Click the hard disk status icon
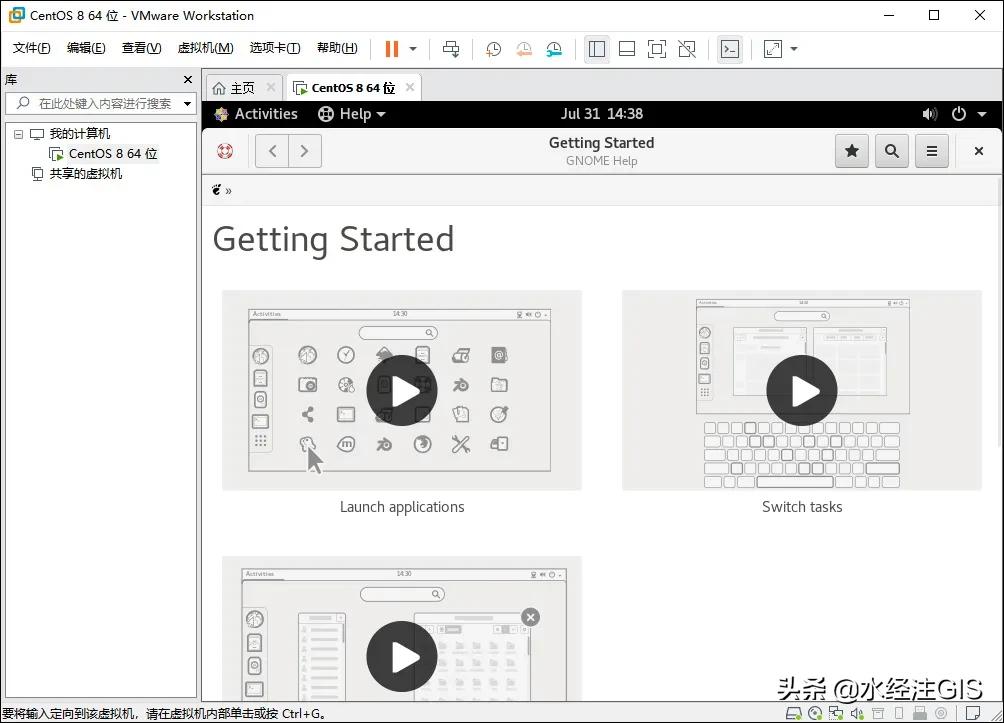 tap(793, 712)
